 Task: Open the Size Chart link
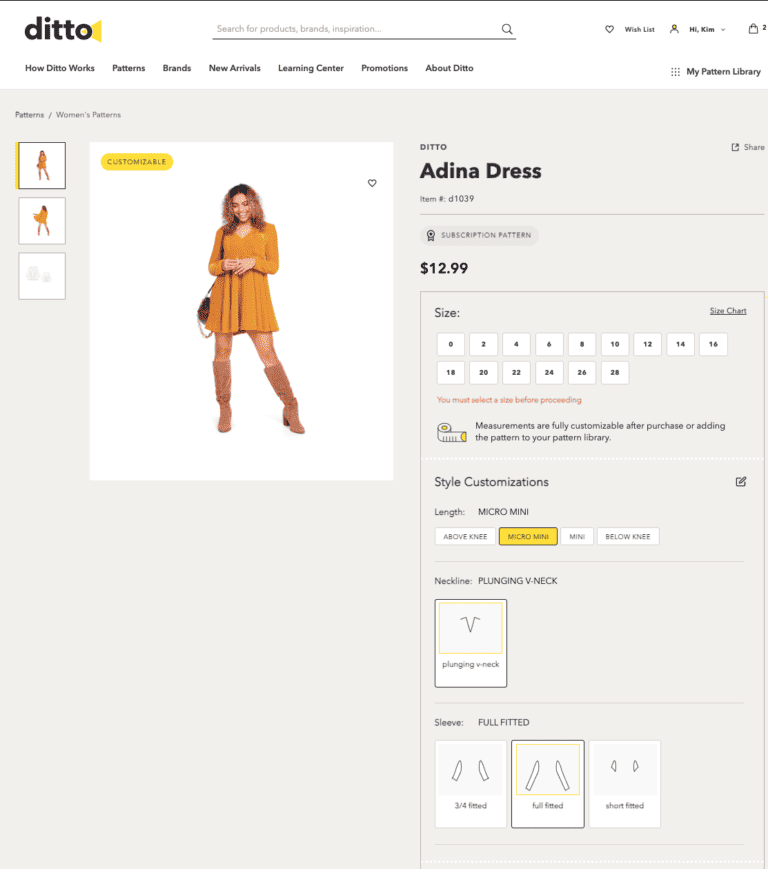728,311
